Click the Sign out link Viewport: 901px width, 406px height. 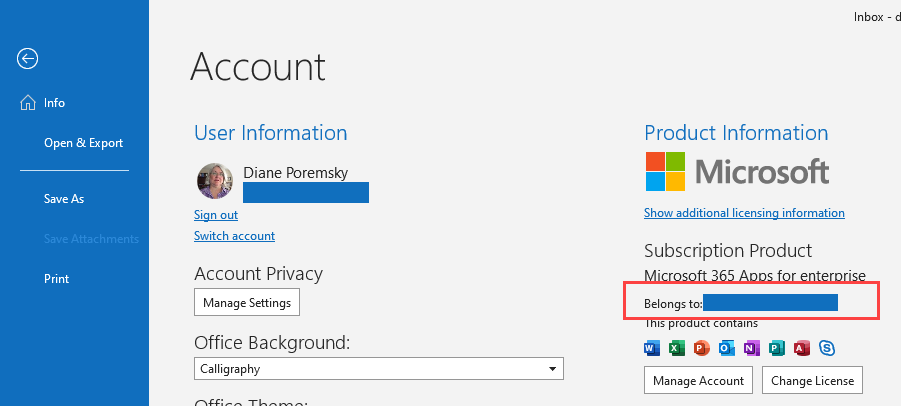point(215,215)
